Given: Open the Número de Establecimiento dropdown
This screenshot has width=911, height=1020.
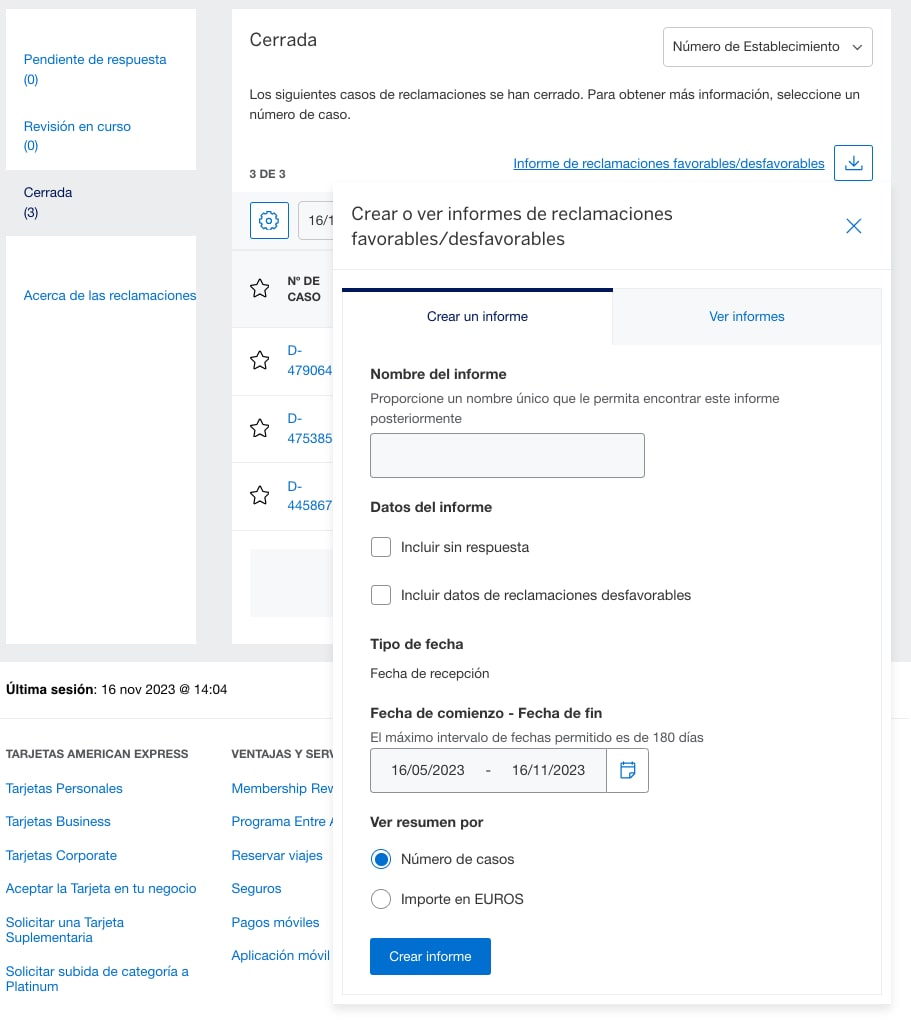Looking at the screenshot, I should (767, 47).
